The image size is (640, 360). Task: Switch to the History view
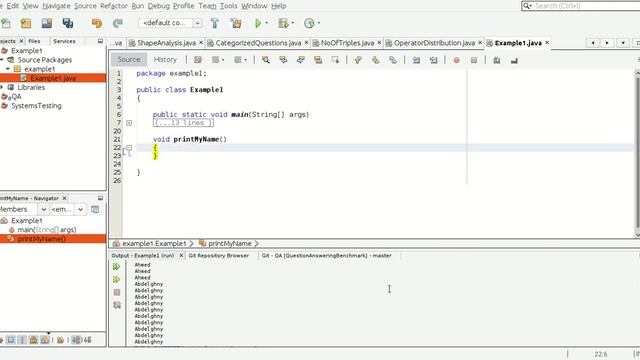[165, 60]
